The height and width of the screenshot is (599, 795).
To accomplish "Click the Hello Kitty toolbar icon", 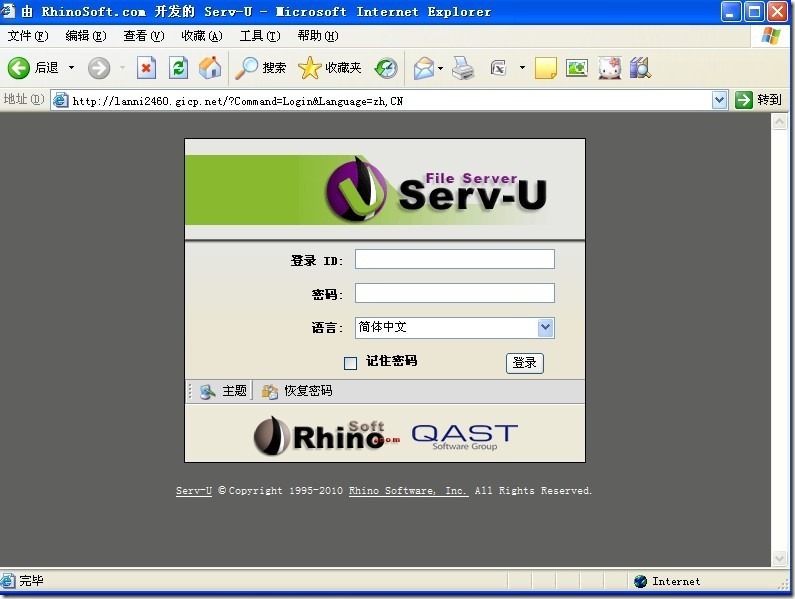I will point(609,68).
